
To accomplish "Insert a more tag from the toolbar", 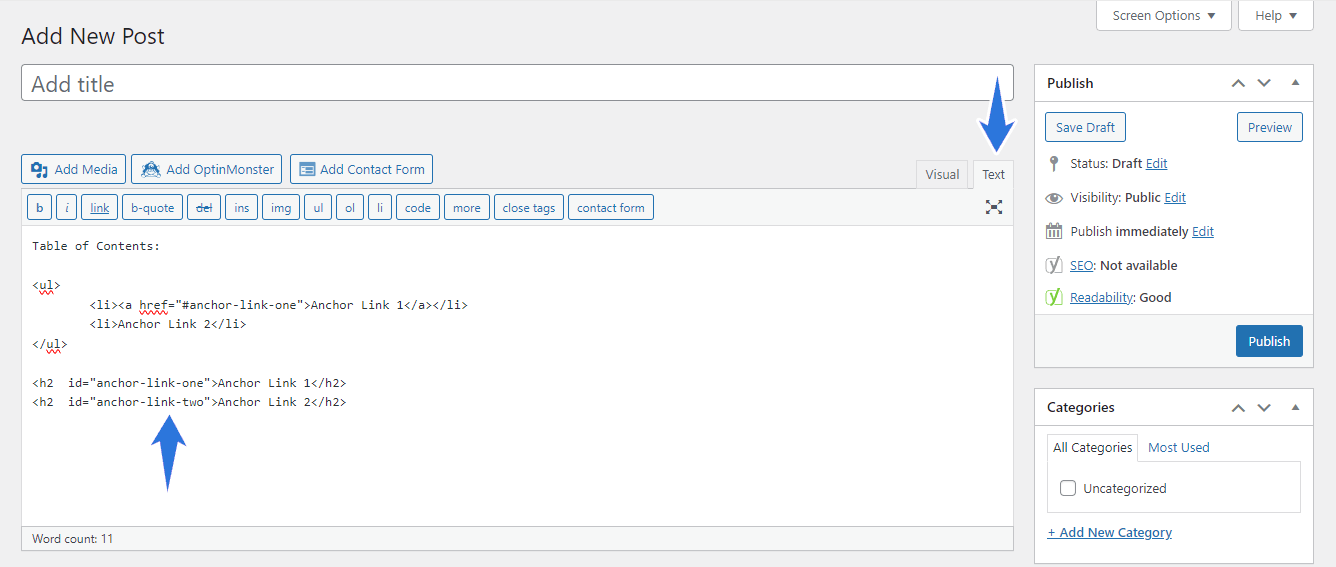I will (x=467, y=208).
